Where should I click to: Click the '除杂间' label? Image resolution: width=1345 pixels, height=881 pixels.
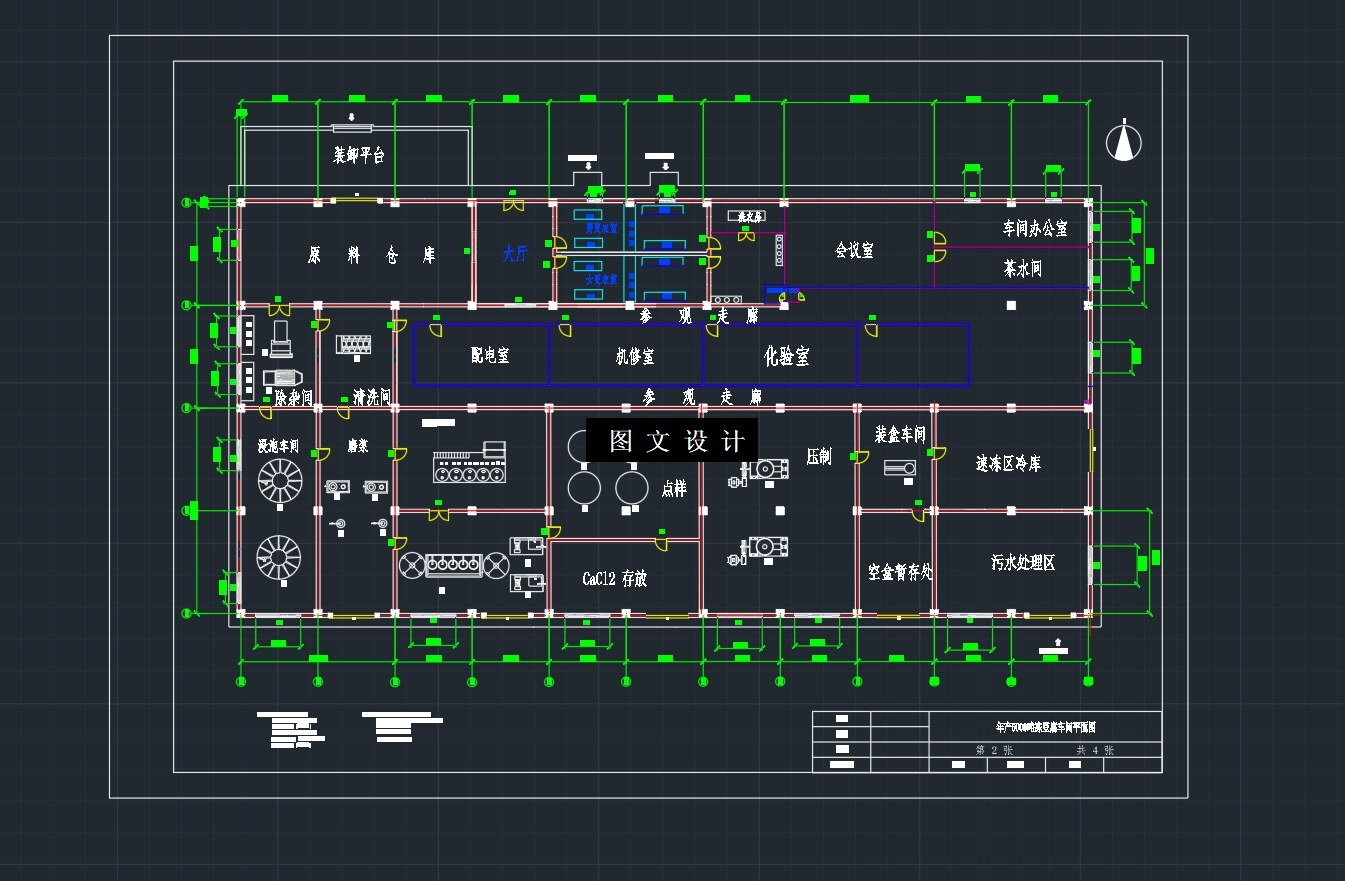coord(294,397)
